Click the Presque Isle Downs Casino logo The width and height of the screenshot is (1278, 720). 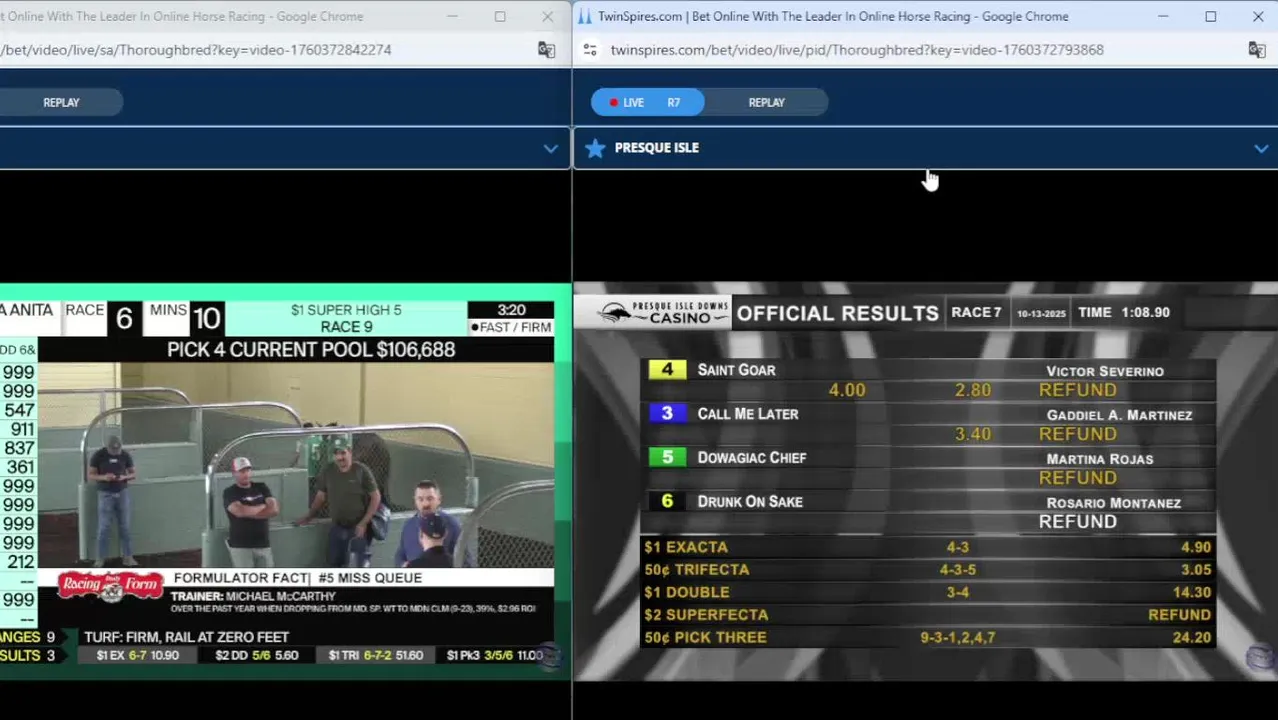pyautogui.click(x=664, y=313)
